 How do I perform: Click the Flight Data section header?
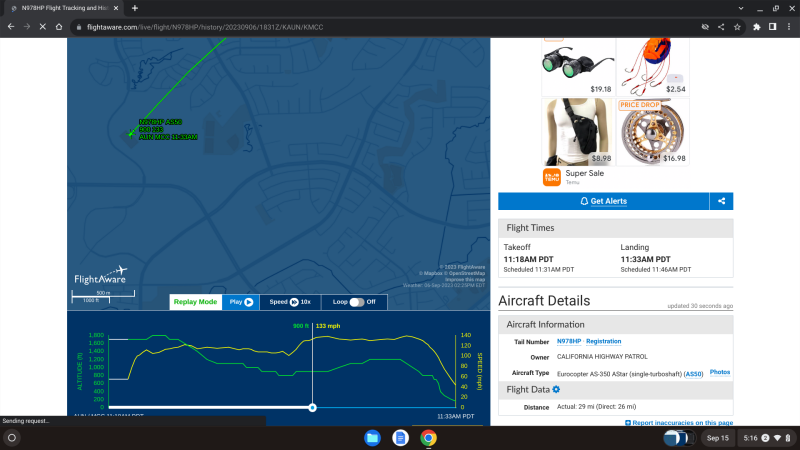coord(616,390)
